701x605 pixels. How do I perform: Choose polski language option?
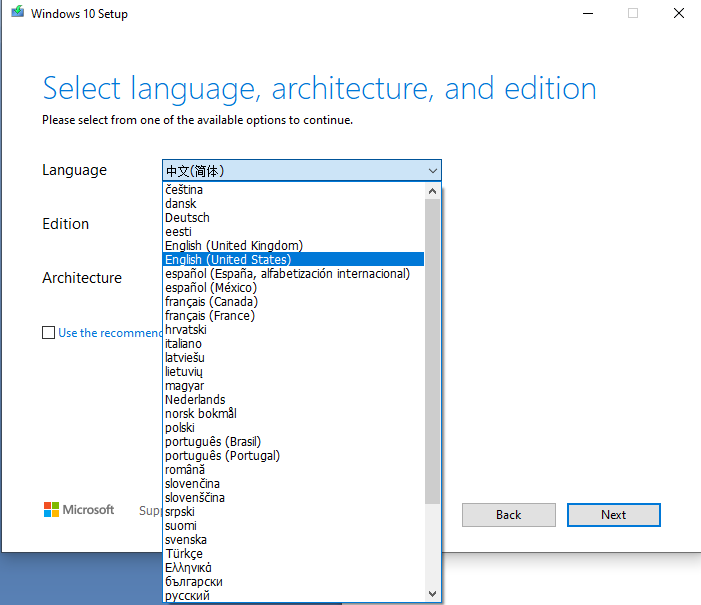click(x=293, y=427)
